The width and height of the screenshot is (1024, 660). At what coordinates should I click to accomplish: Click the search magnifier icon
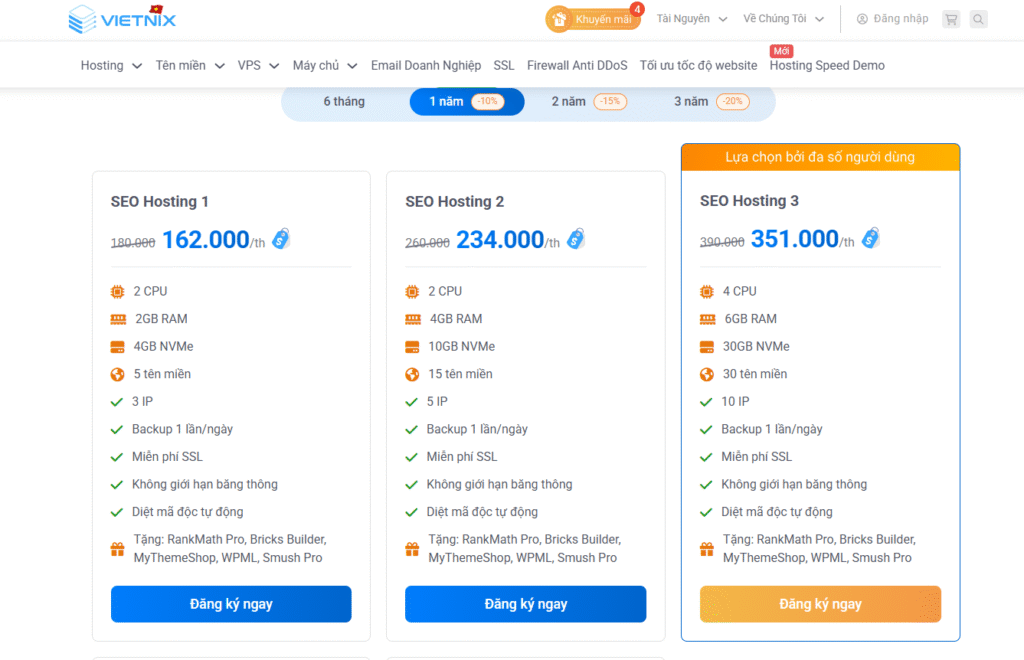(978, 19)
